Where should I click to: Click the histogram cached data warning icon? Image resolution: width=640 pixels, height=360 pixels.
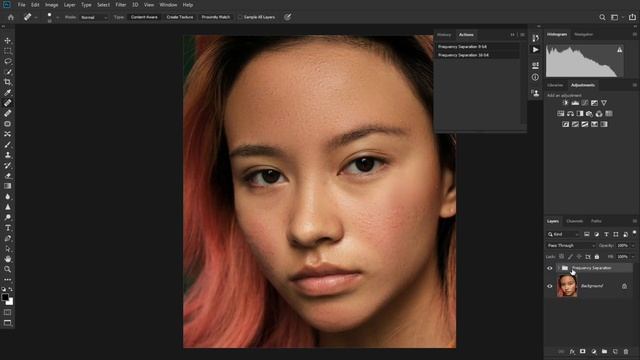620,50
